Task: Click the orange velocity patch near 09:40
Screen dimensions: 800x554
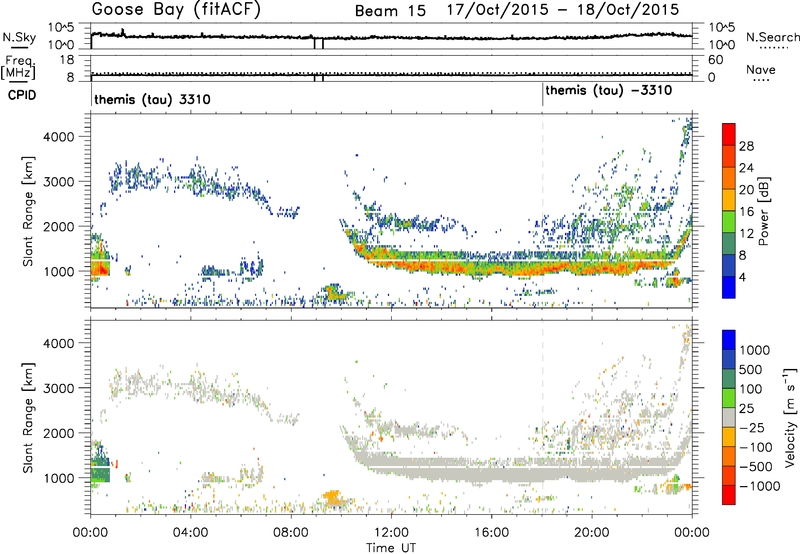Action: (x=333, y=497)
